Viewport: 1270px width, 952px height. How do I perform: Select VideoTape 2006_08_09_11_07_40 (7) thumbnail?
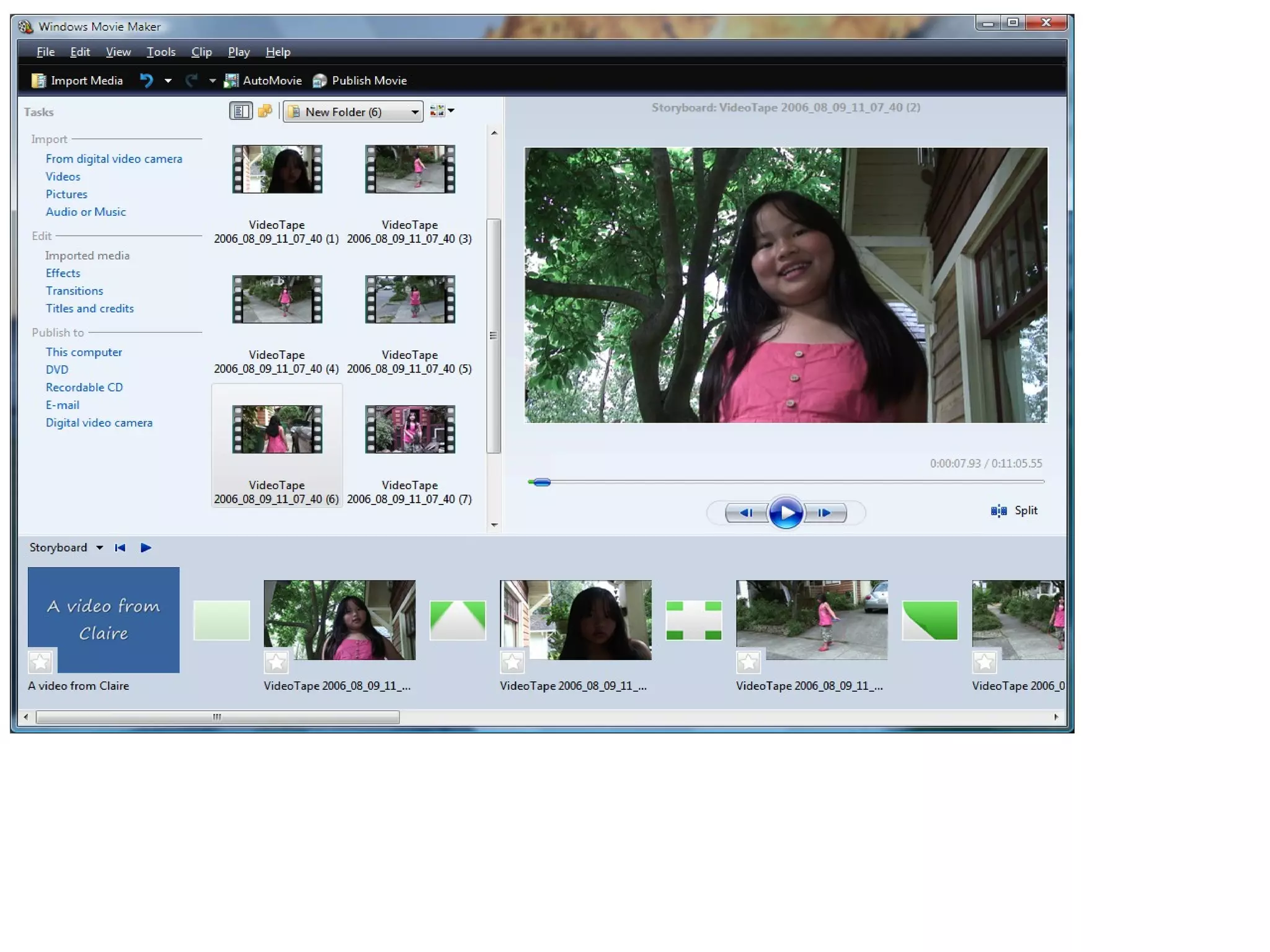410,430
